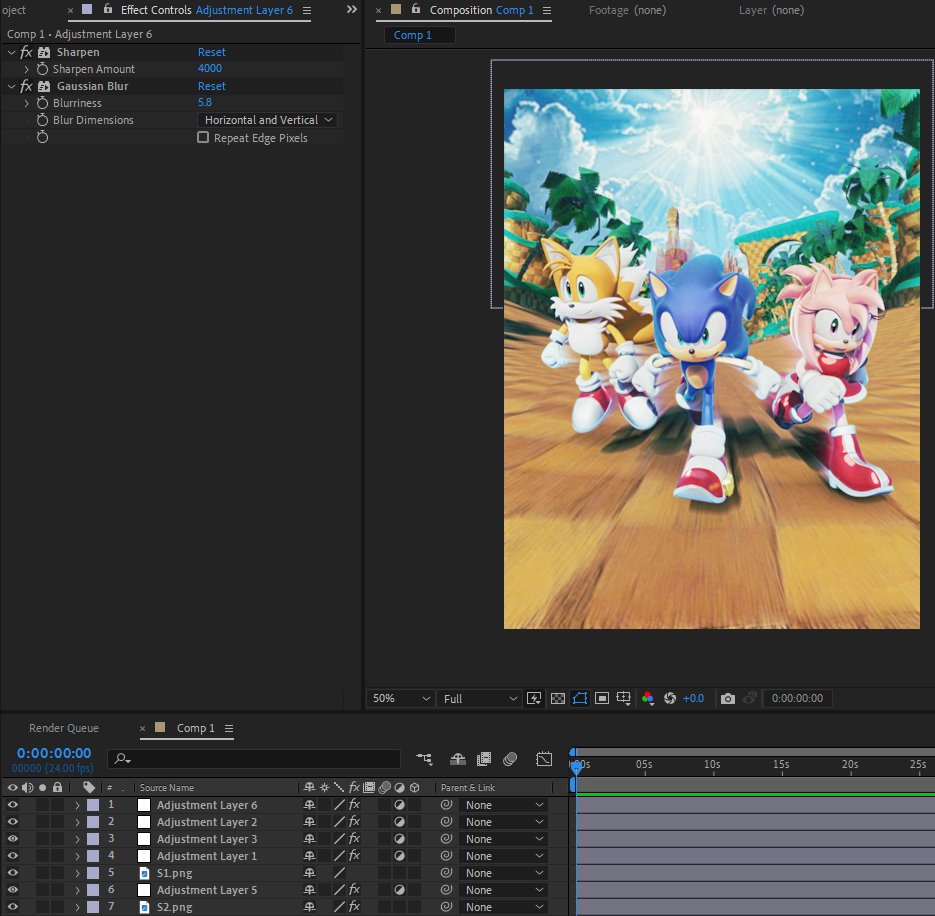
Task: Open grid and guide options icon
Action: point(624,698)
